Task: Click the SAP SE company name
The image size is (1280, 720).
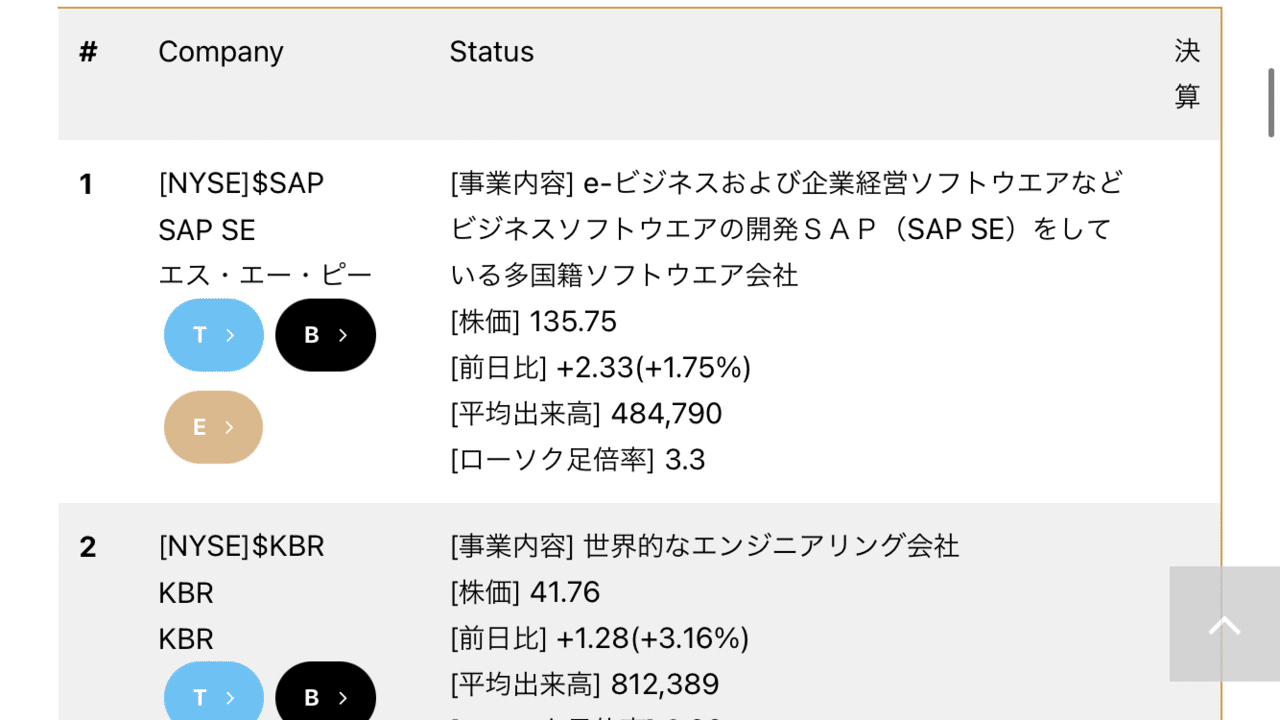Action: coord(207,231)
